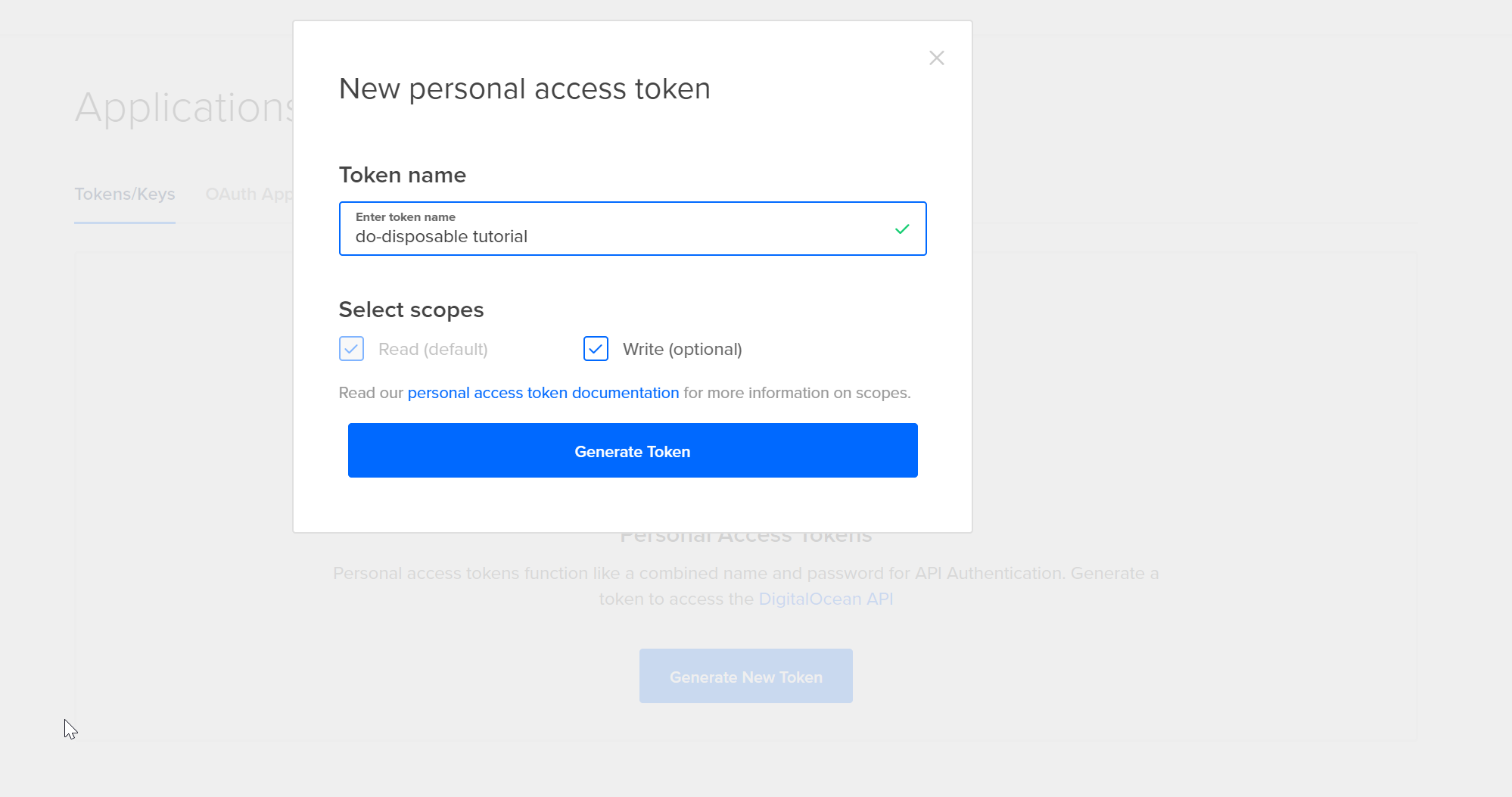Viewport: 1512px width, 797px height.
Task: Toggle the Write (optional) scope checkbox
Action: pos(596,349)
